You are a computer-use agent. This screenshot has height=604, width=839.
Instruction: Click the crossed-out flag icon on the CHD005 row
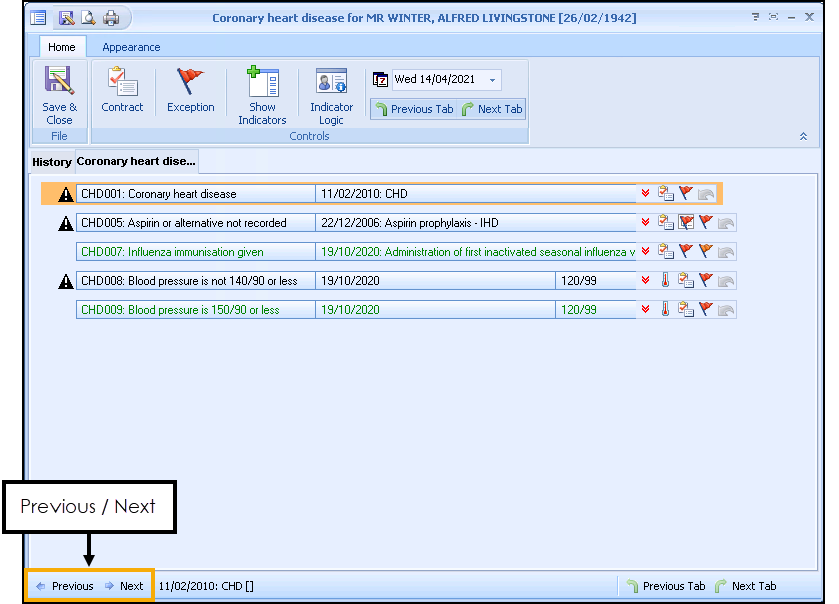coord(686,223)
